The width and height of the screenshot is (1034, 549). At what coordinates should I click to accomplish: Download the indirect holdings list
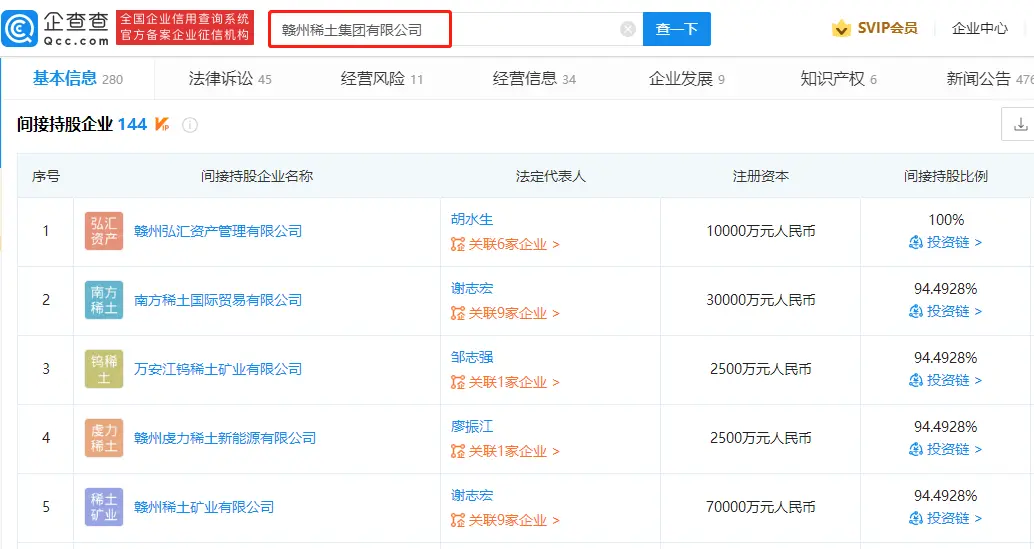pyautogui.click(x=1020, y=124)
